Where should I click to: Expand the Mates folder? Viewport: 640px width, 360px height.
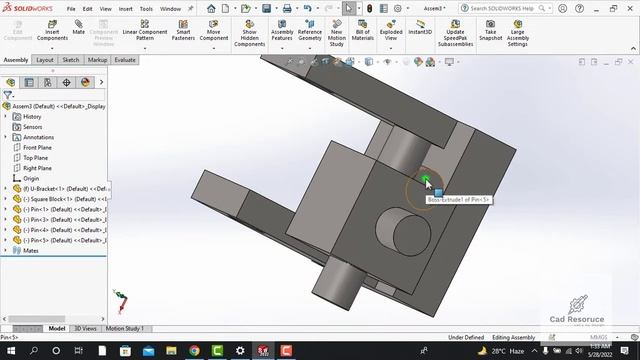click(x=5, y=250)
